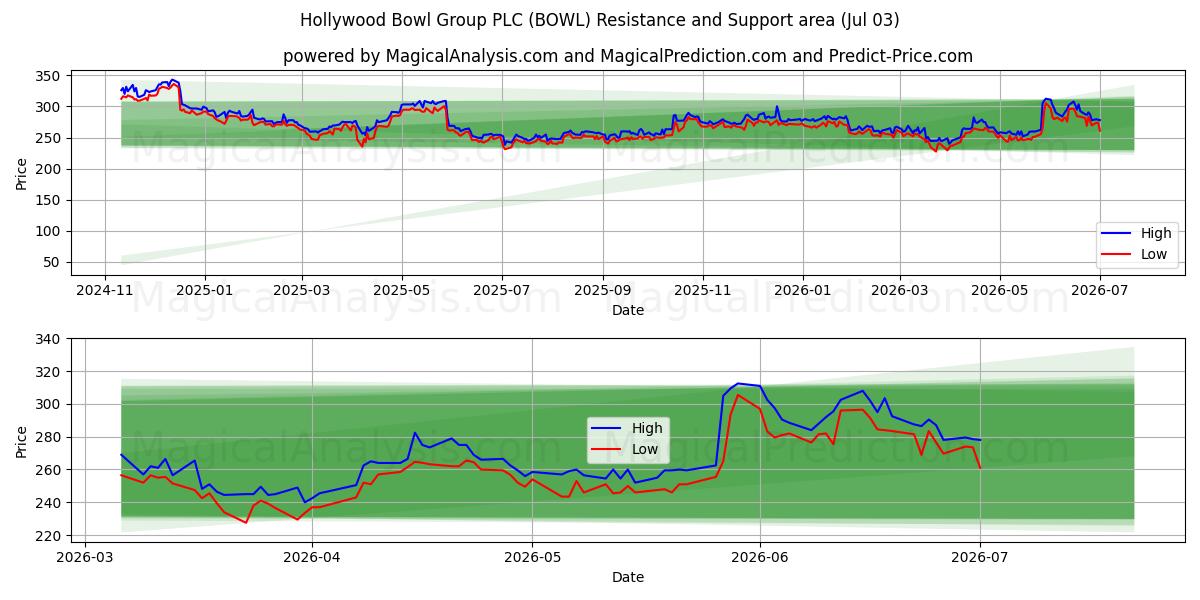Click the 2026-07 tick label on the upper chart
1200x600 pixels.
pyautogui.click(x=1099, y=290)
